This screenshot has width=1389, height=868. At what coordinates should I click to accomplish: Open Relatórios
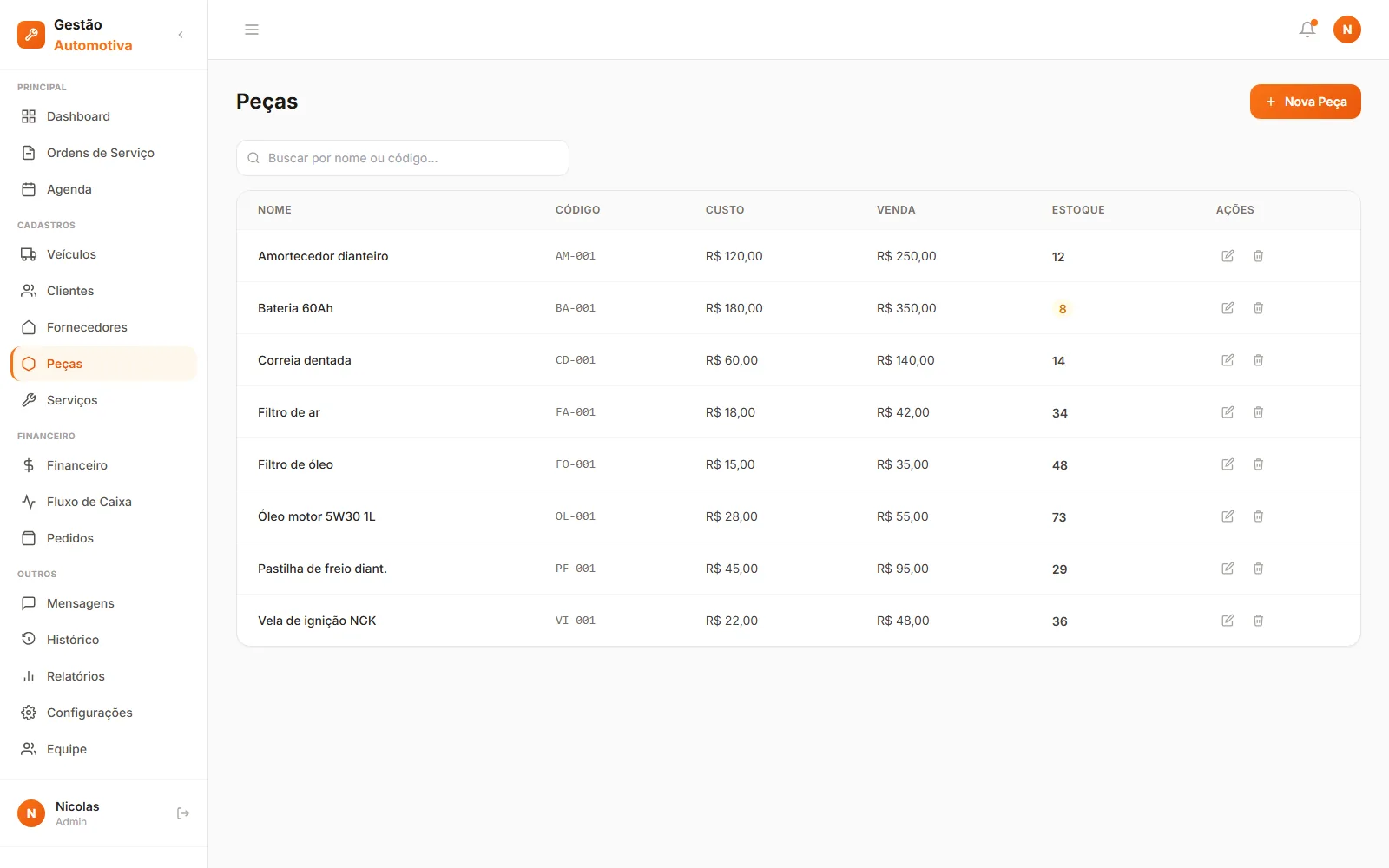point(104,676)
